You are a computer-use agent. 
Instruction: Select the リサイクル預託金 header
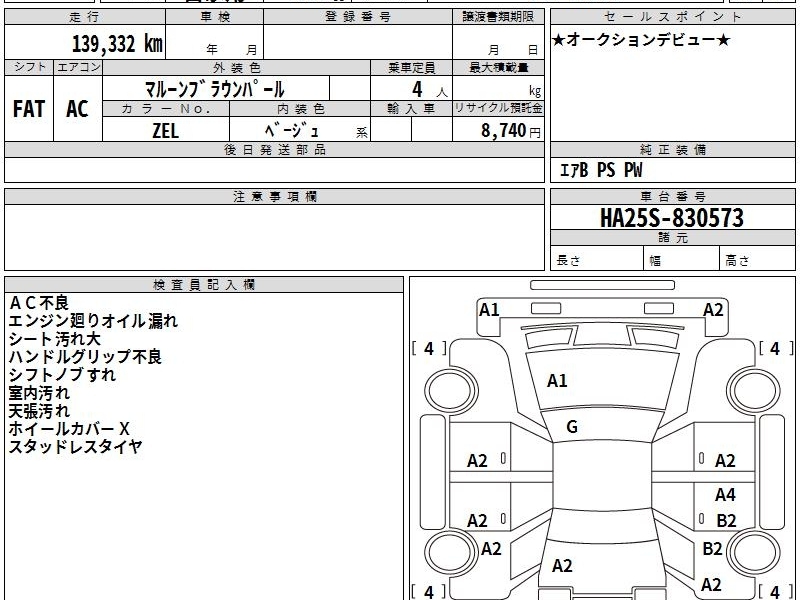click(x=498, y=109)
